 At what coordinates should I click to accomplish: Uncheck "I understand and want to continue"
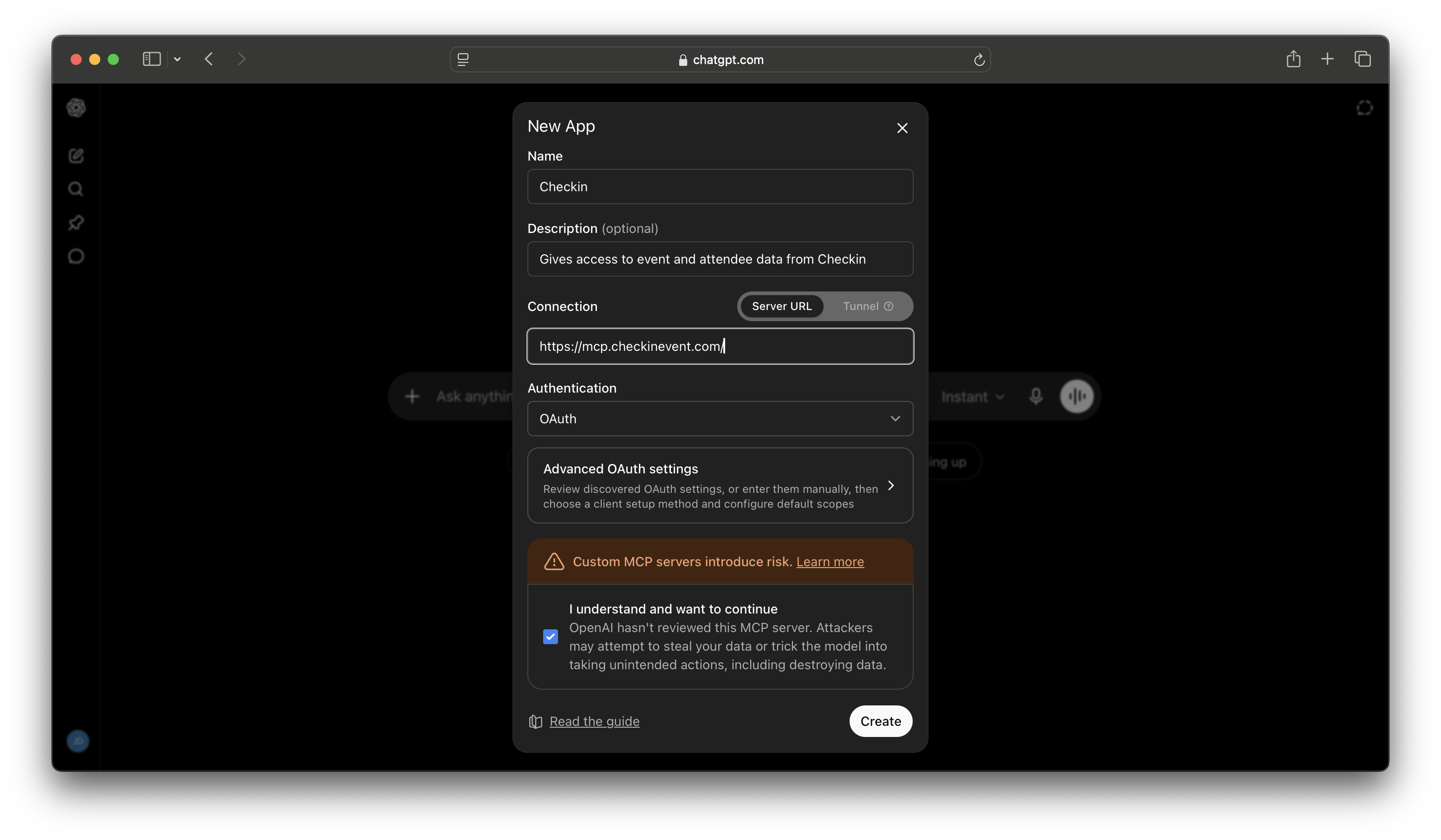click(550, 636)
